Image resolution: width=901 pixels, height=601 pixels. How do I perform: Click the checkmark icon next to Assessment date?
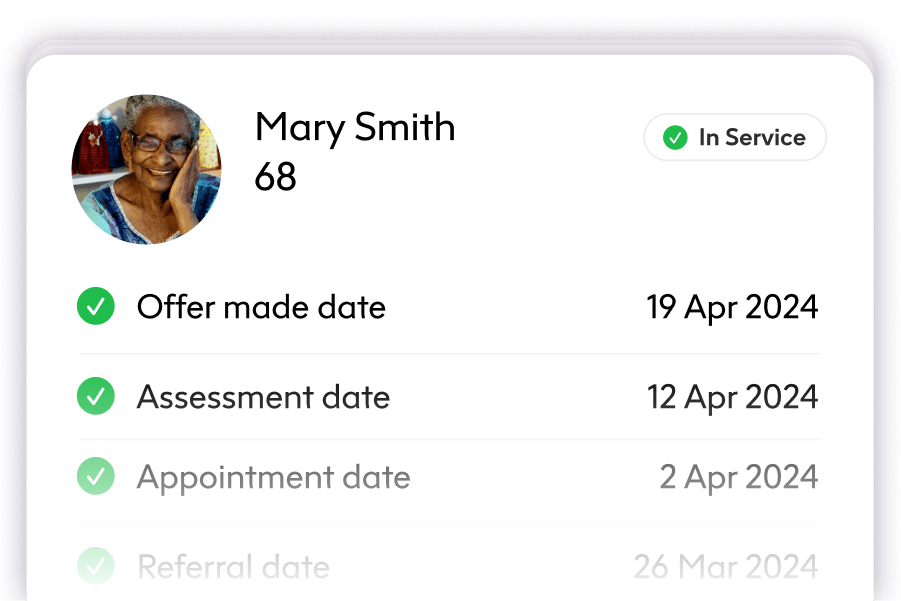(x=96, y=397)
